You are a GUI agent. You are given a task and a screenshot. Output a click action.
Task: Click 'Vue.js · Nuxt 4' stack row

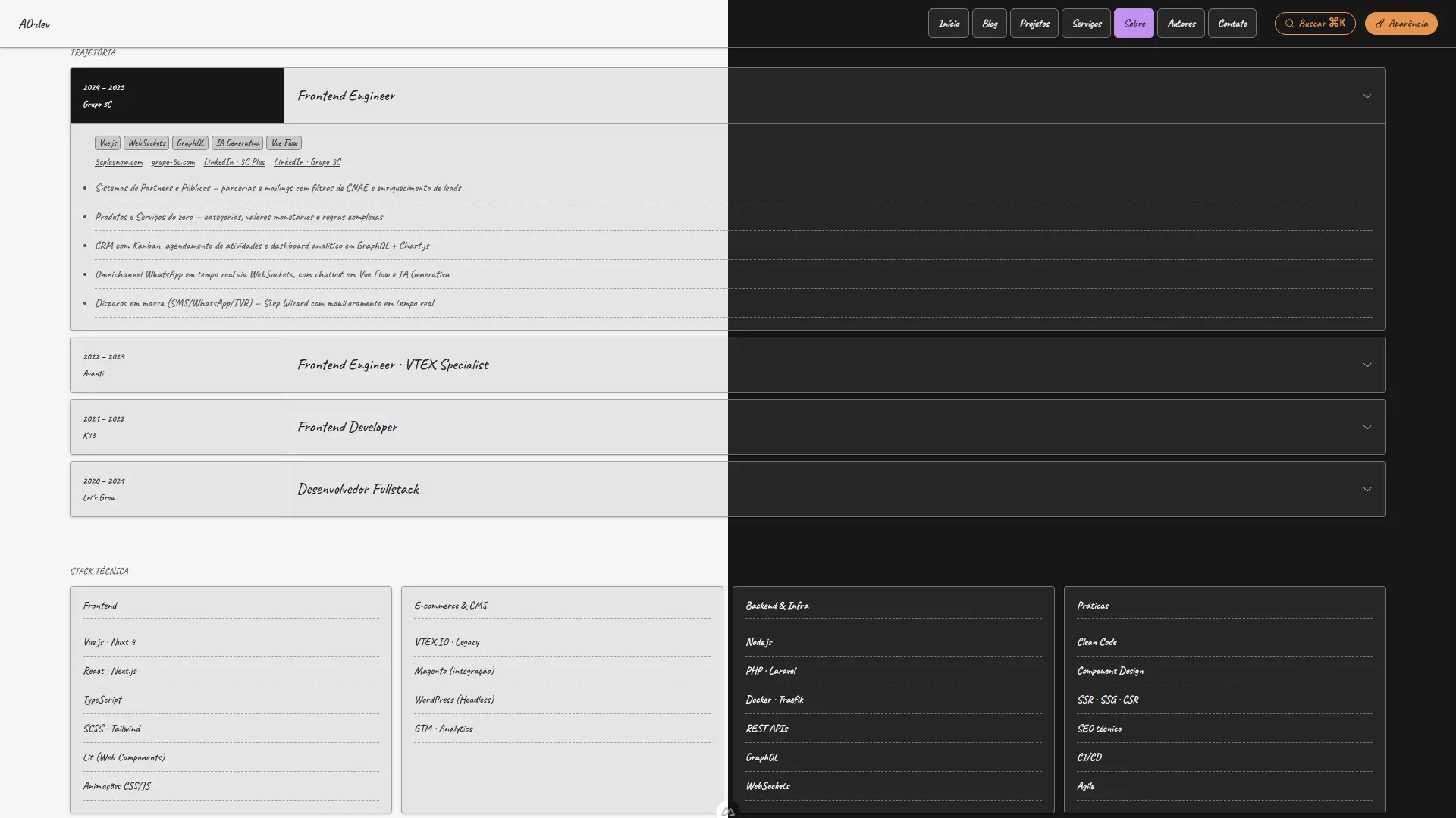[x=231, y=642]
